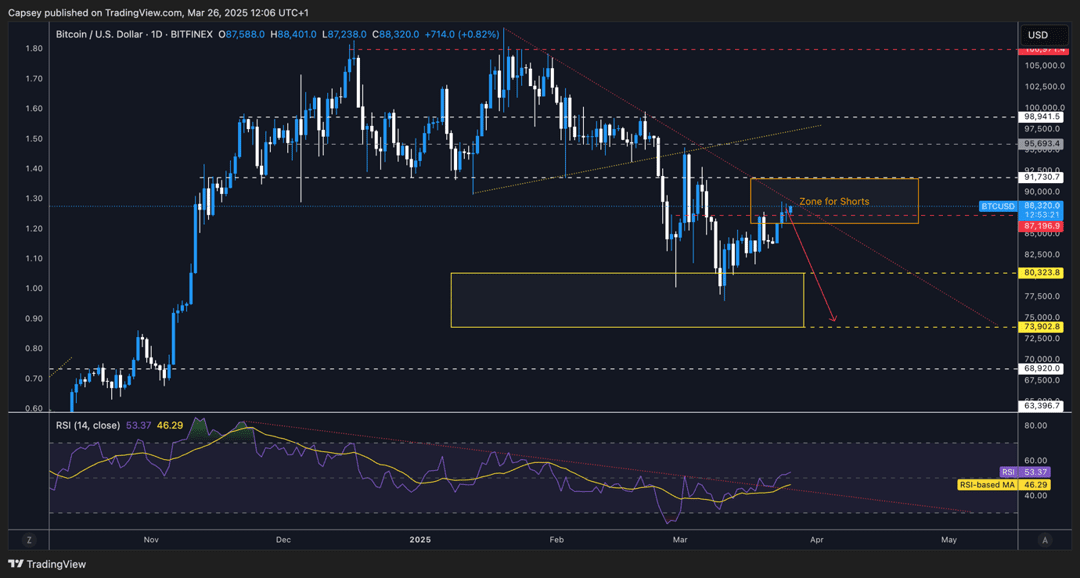Click the Feb date on time axis
1080x578 pixels.
coord(557,540)
